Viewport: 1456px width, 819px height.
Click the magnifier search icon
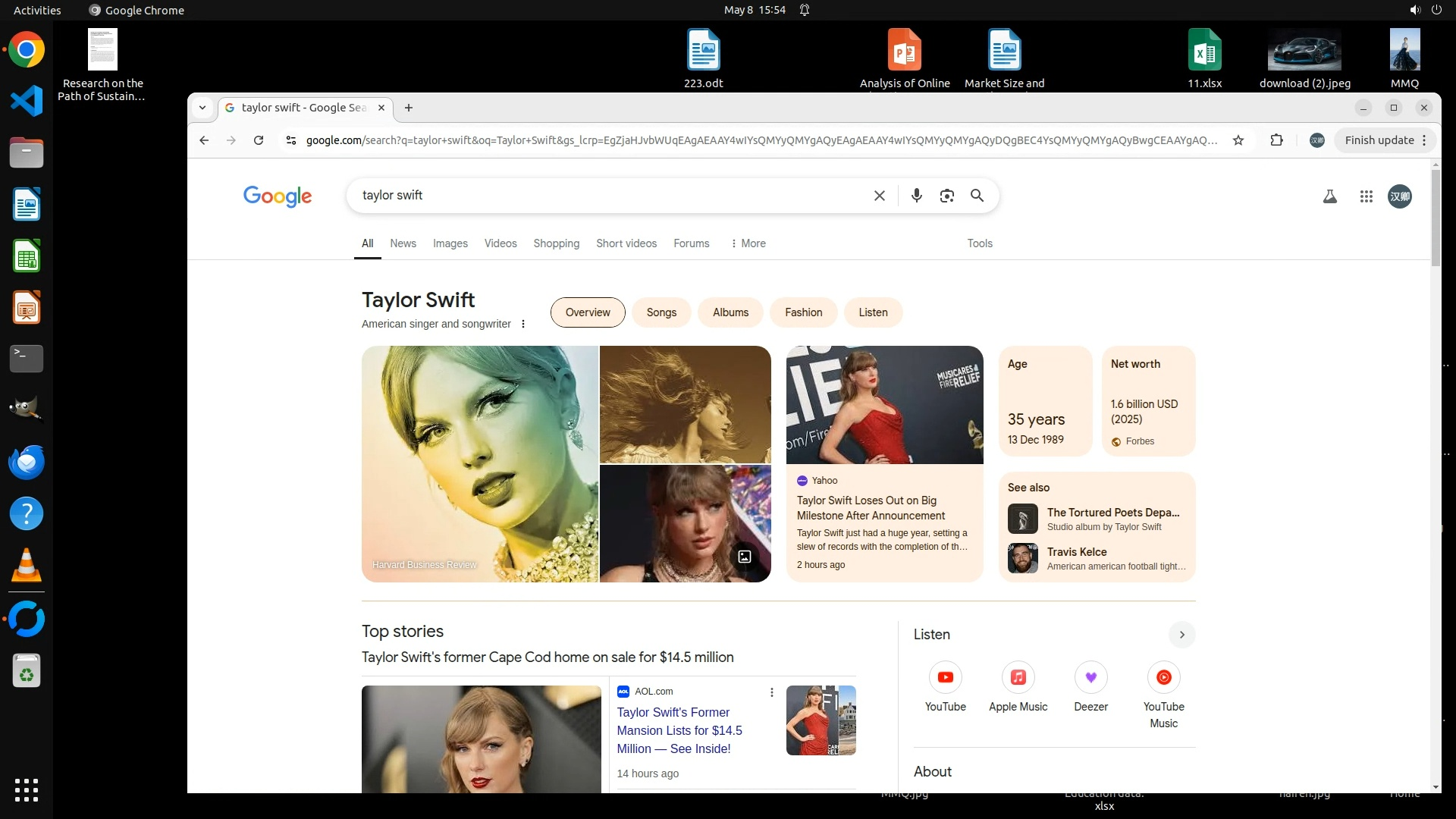tap(977, 196)
